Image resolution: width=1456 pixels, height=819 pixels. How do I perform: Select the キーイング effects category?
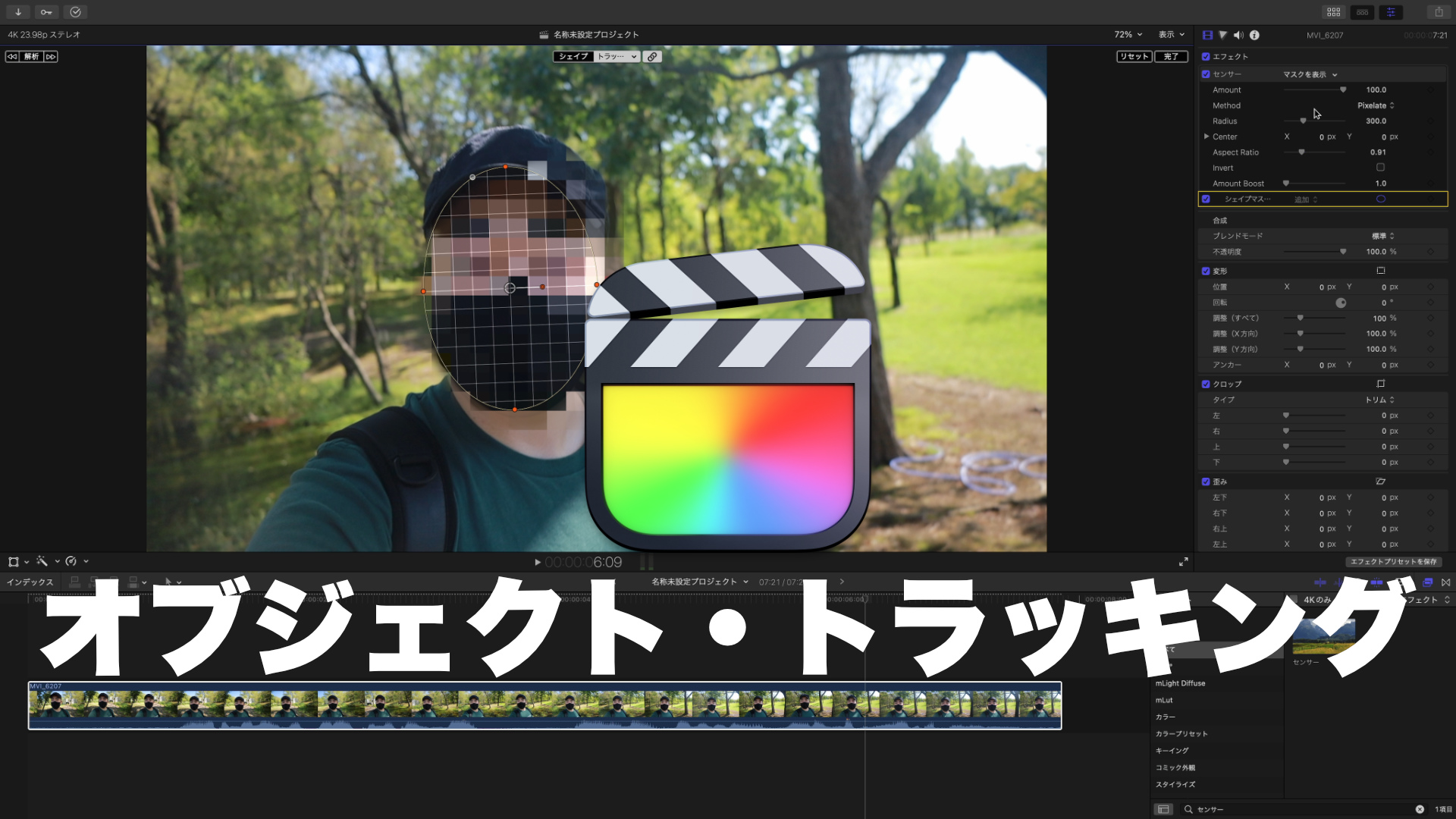coord(1172,751)
